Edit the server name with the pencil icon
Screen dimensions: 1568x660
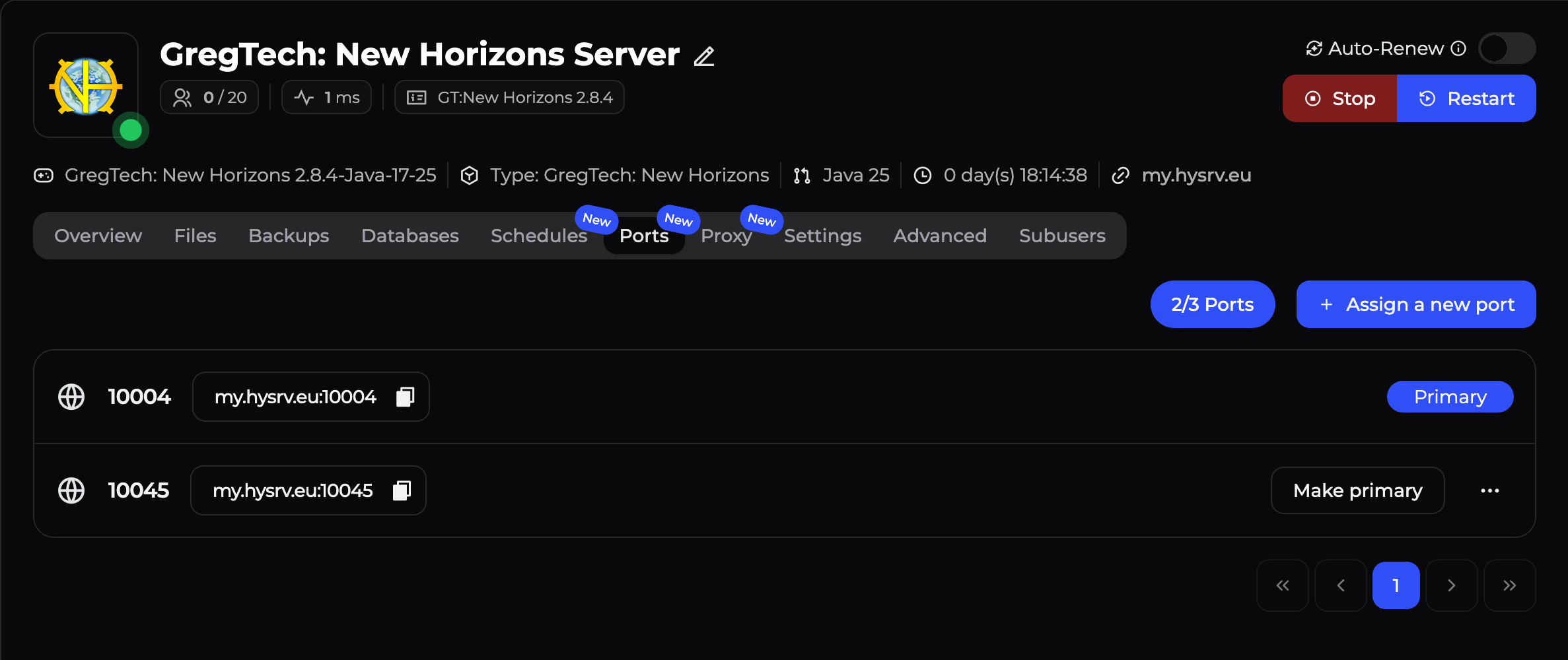click(703, 56)
